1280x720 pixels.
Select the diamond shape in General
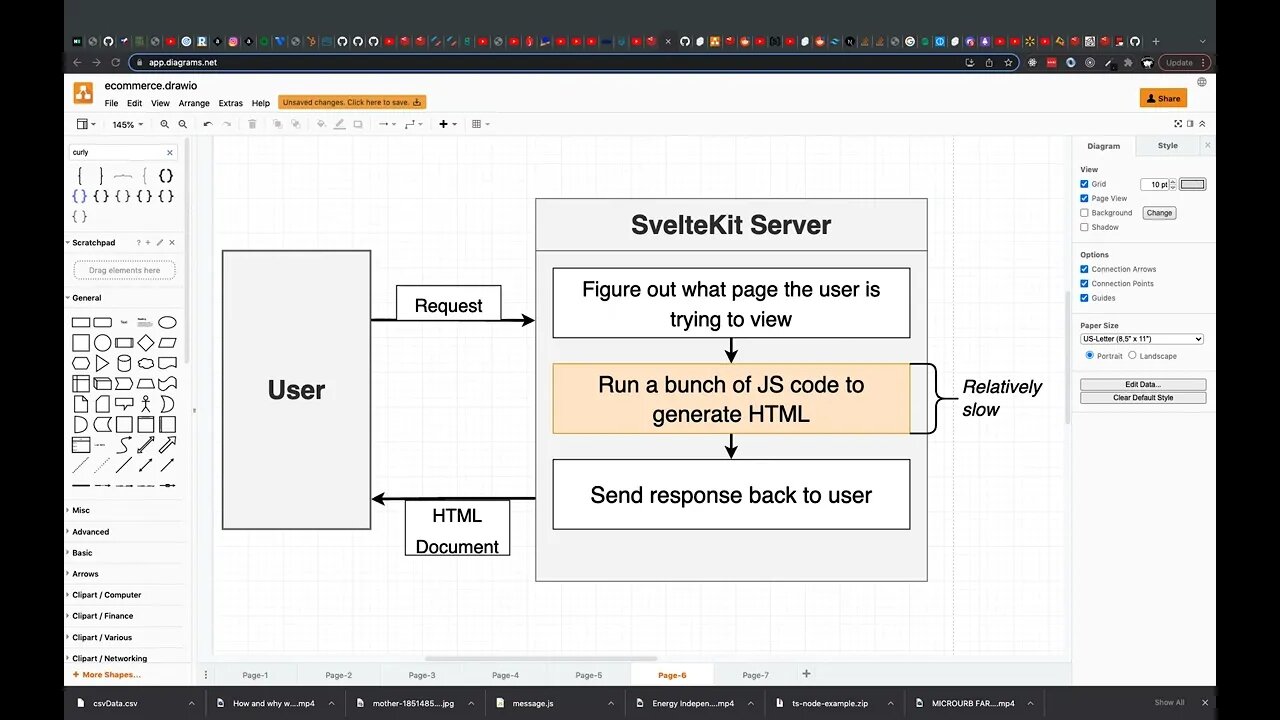[x=146, y=343]
